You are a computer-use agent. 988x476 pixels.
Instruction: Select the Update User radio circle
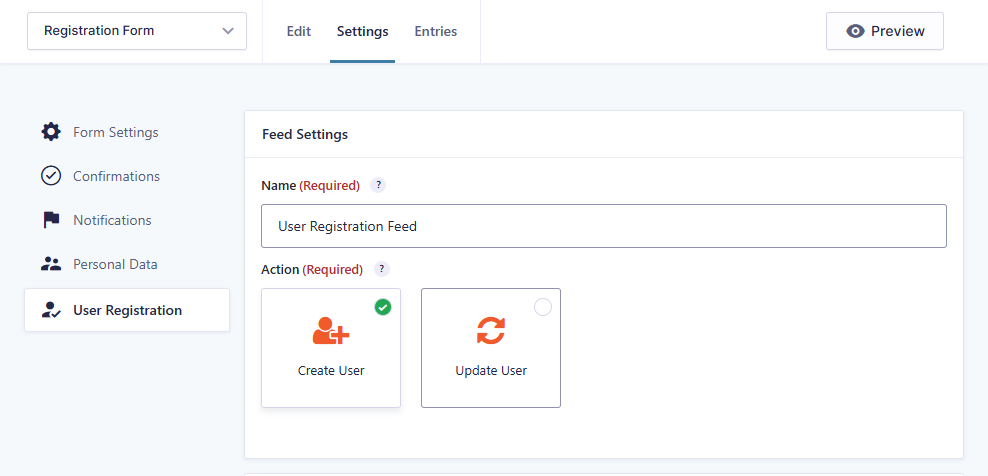[x=543, y=307]
